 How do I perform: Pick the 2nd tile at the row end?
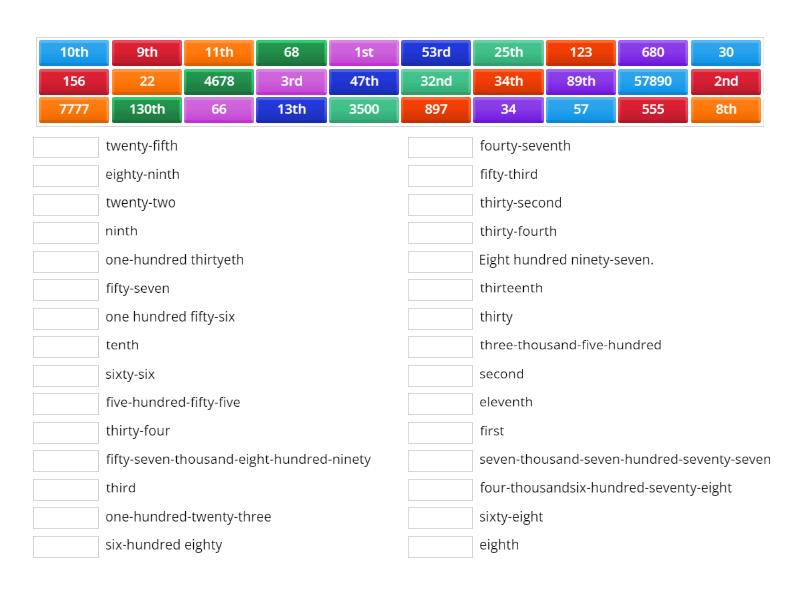point(727,80)
